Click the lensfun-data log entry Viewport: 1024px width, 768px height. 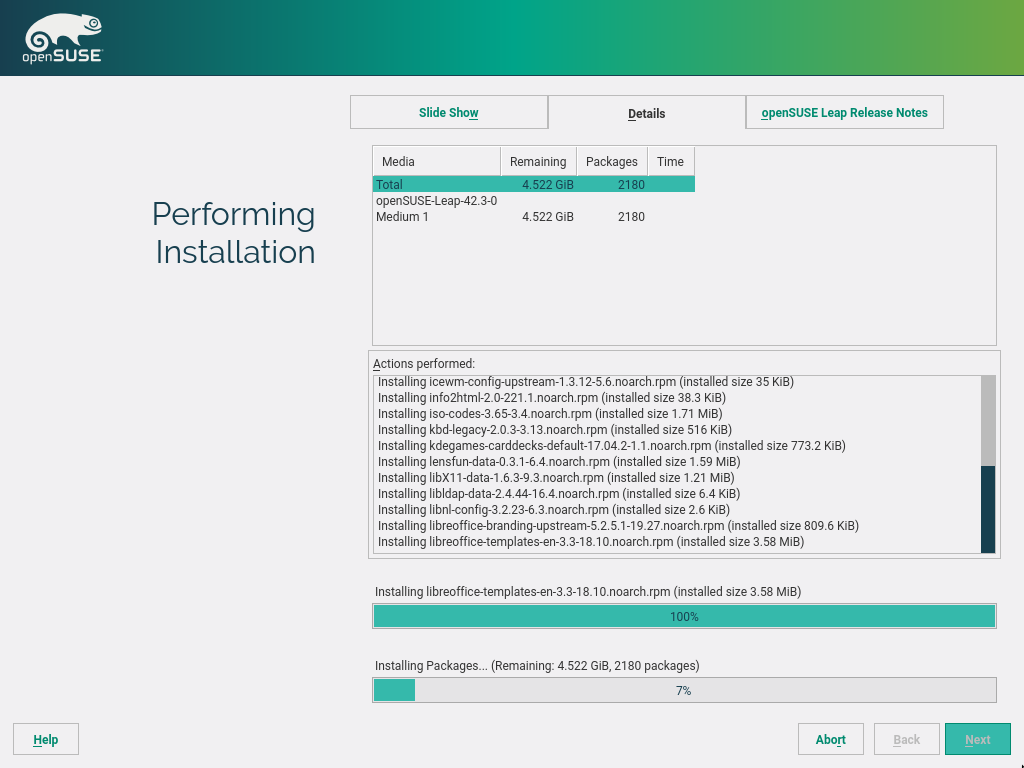559,461
